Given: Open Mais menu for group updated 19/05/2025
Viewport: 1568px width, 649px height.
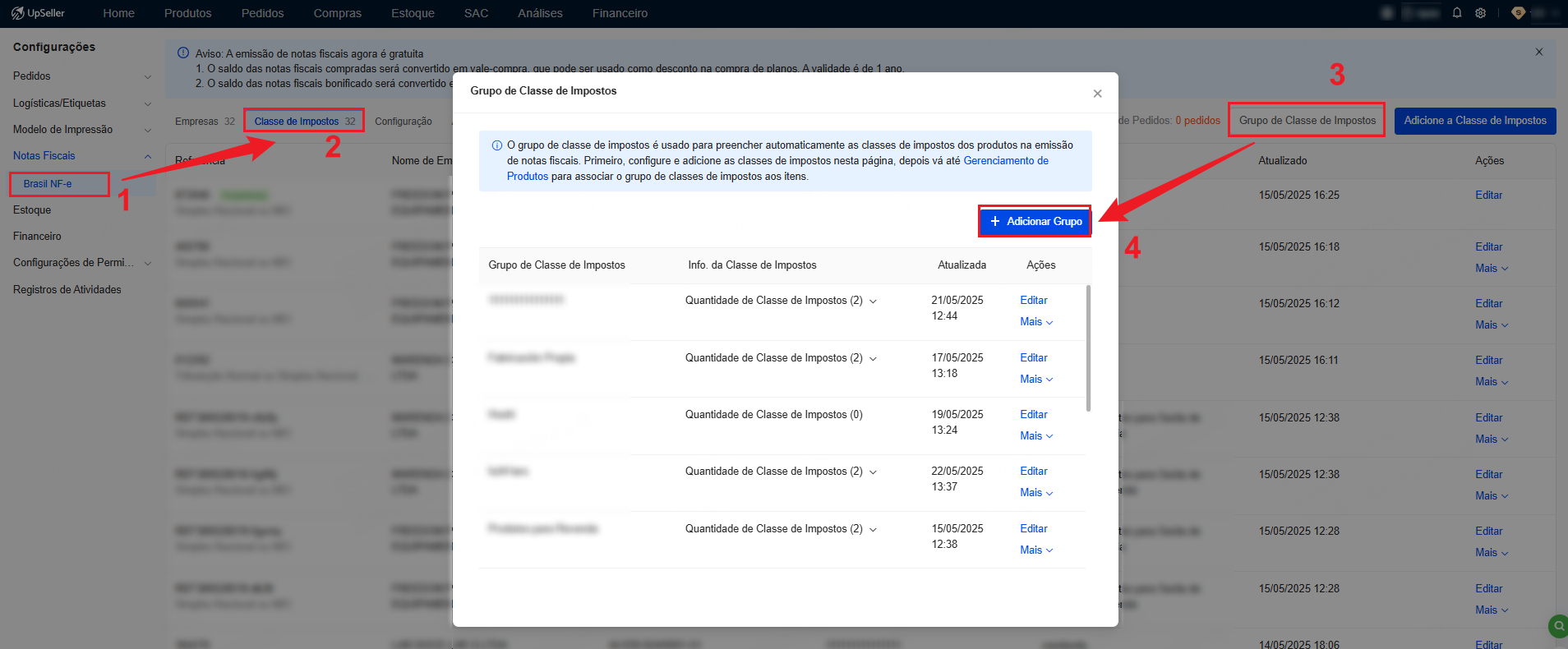Looking at the screenshot, I should [x=1036, y=436].
